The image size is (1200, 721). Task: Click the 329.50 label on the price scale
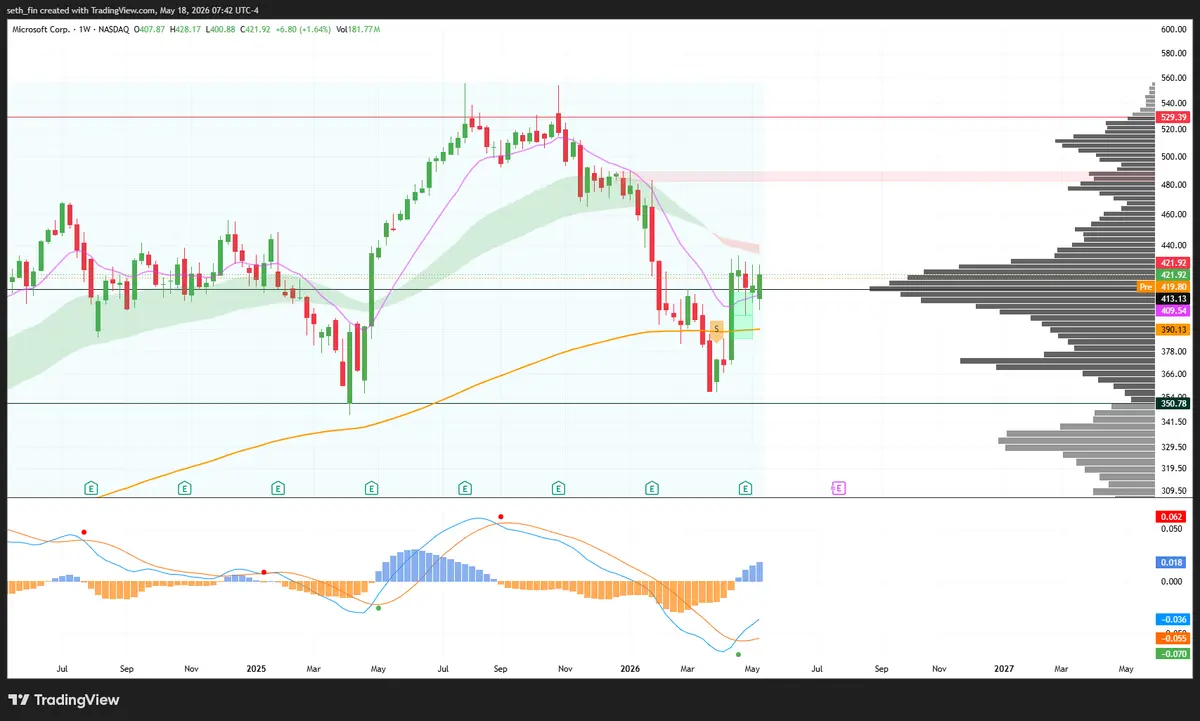coord(1173,447)
